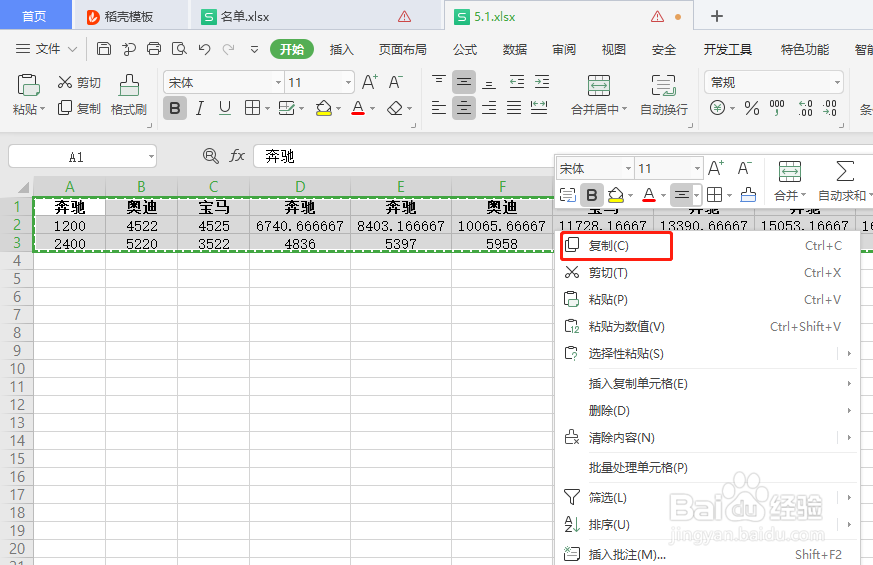This screenshot has width=873, height=565.
Task: Apply ribbon borders button
Action: click(x=252, y=107)
